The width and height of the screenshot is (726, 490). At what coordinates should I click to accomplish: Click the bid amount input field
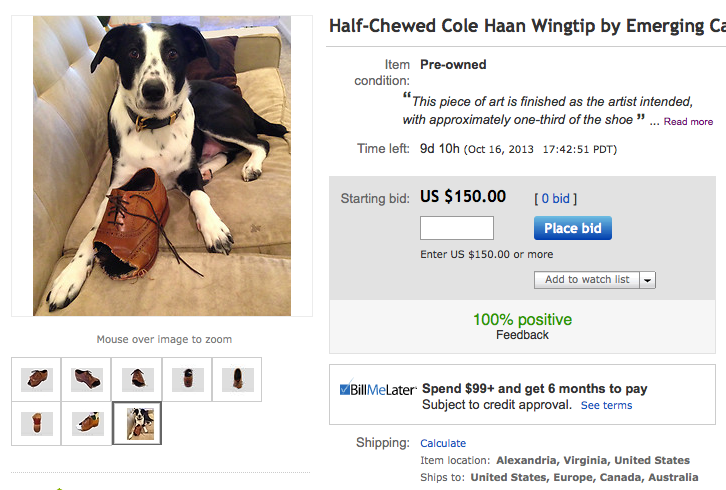pyautogui.click(x=457, y=228)
